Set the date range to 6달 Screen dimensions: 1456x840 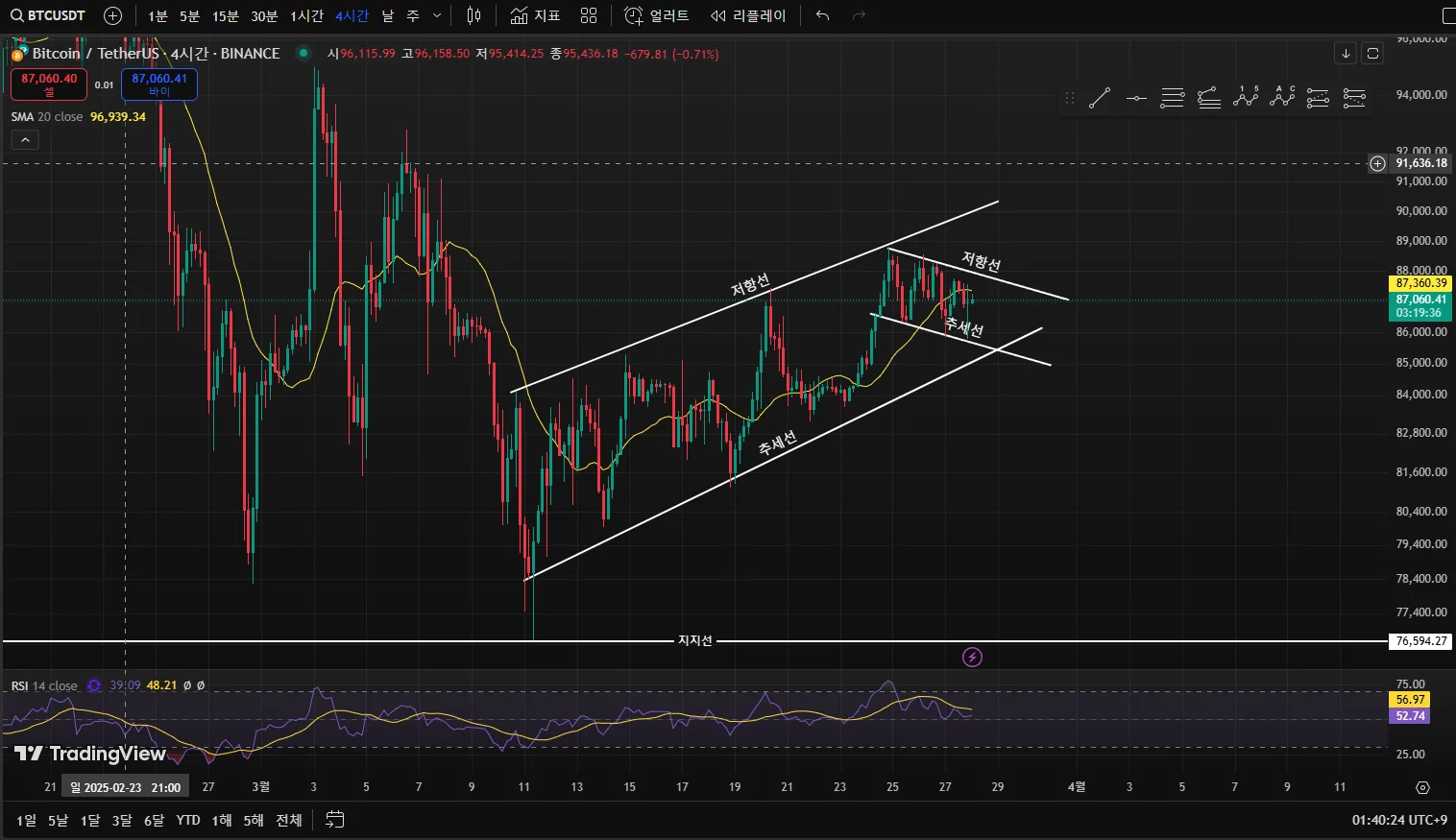tap(154, 820)
